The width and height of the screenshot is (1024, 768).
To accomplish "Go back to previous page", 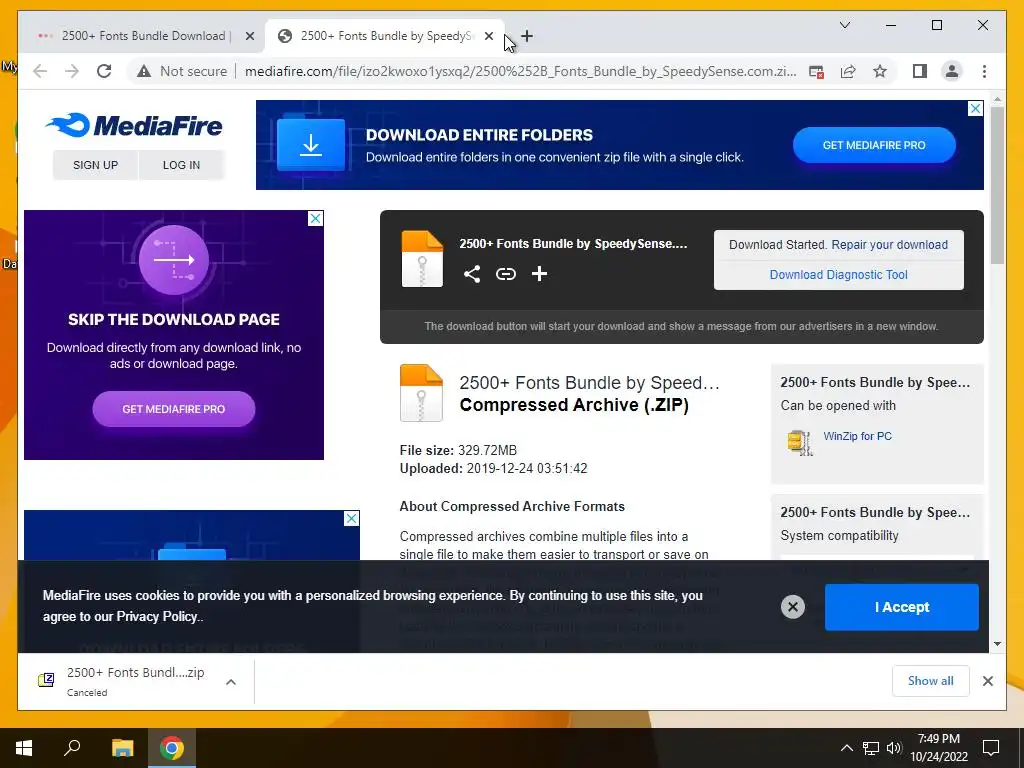I will (40, 71).
